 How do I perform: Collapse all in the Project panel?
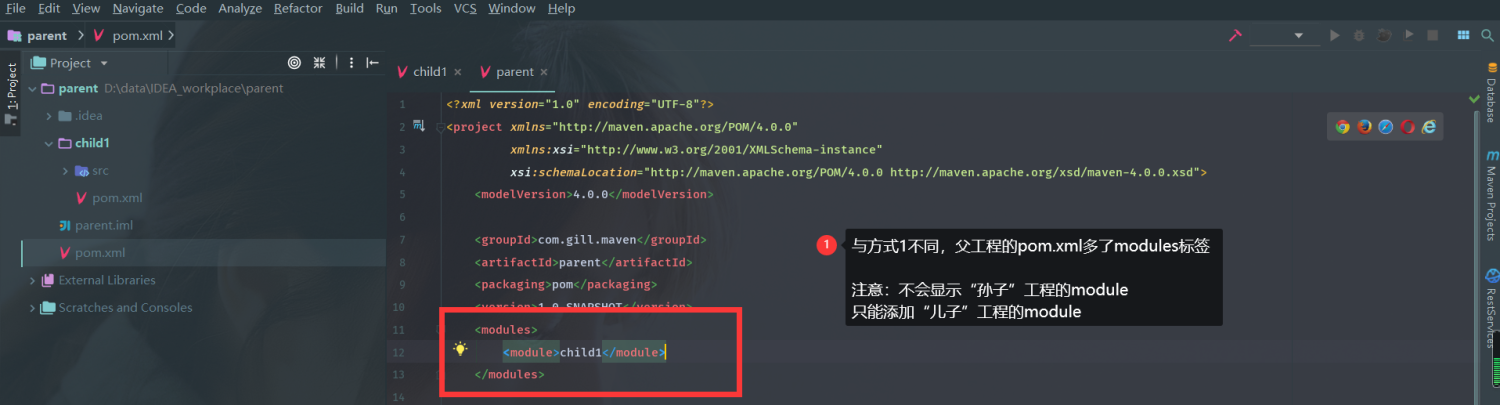point(320,62)
